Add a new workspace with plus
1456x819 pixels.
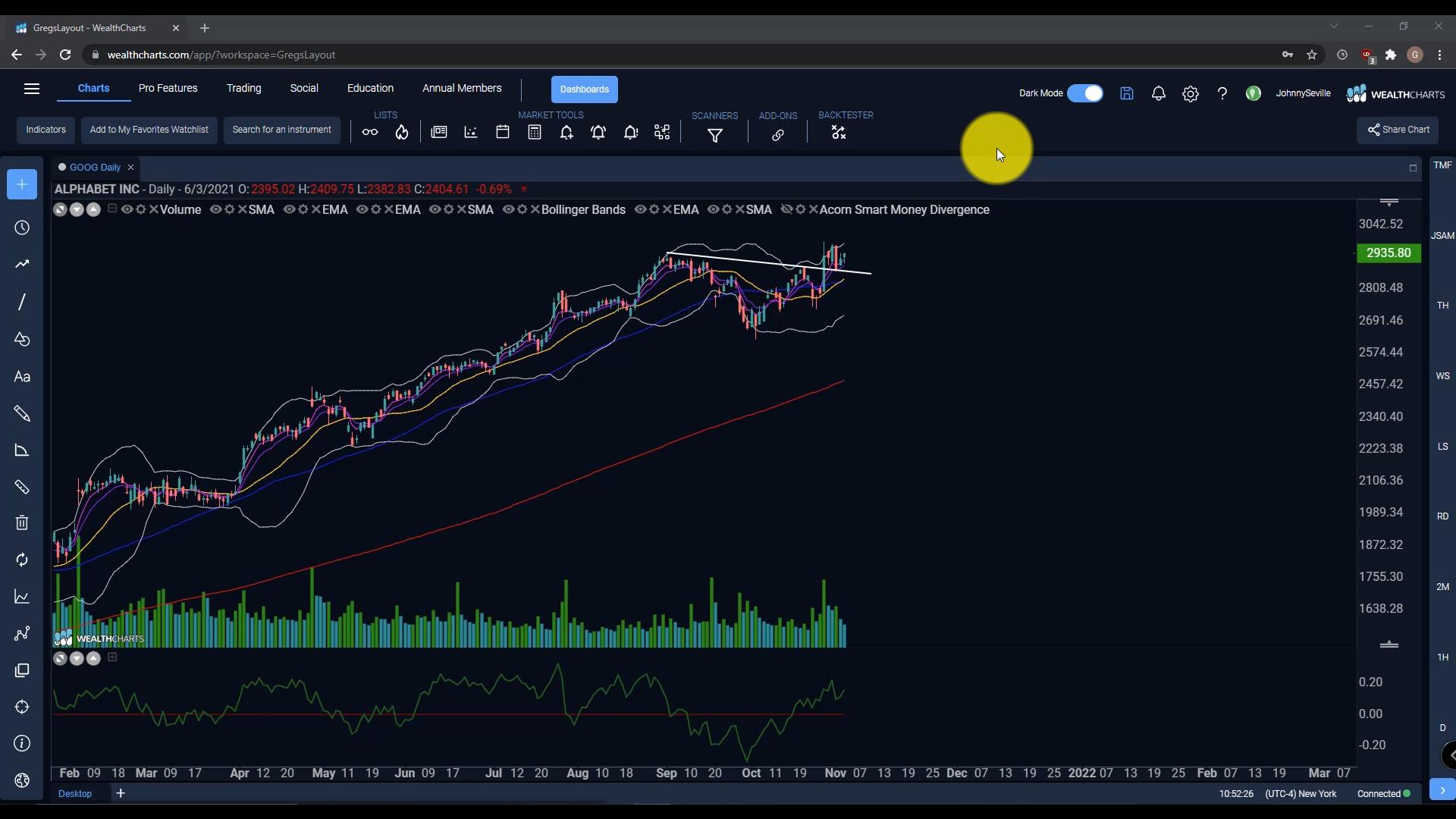click(x=121, y=793)
